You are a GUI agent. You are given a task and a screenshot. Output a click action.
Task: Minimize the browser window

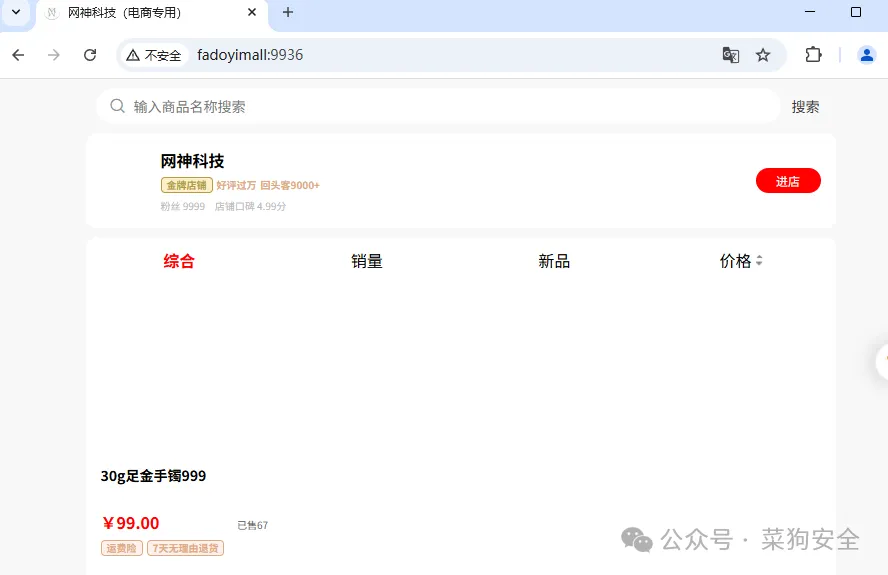coord(810,12)
